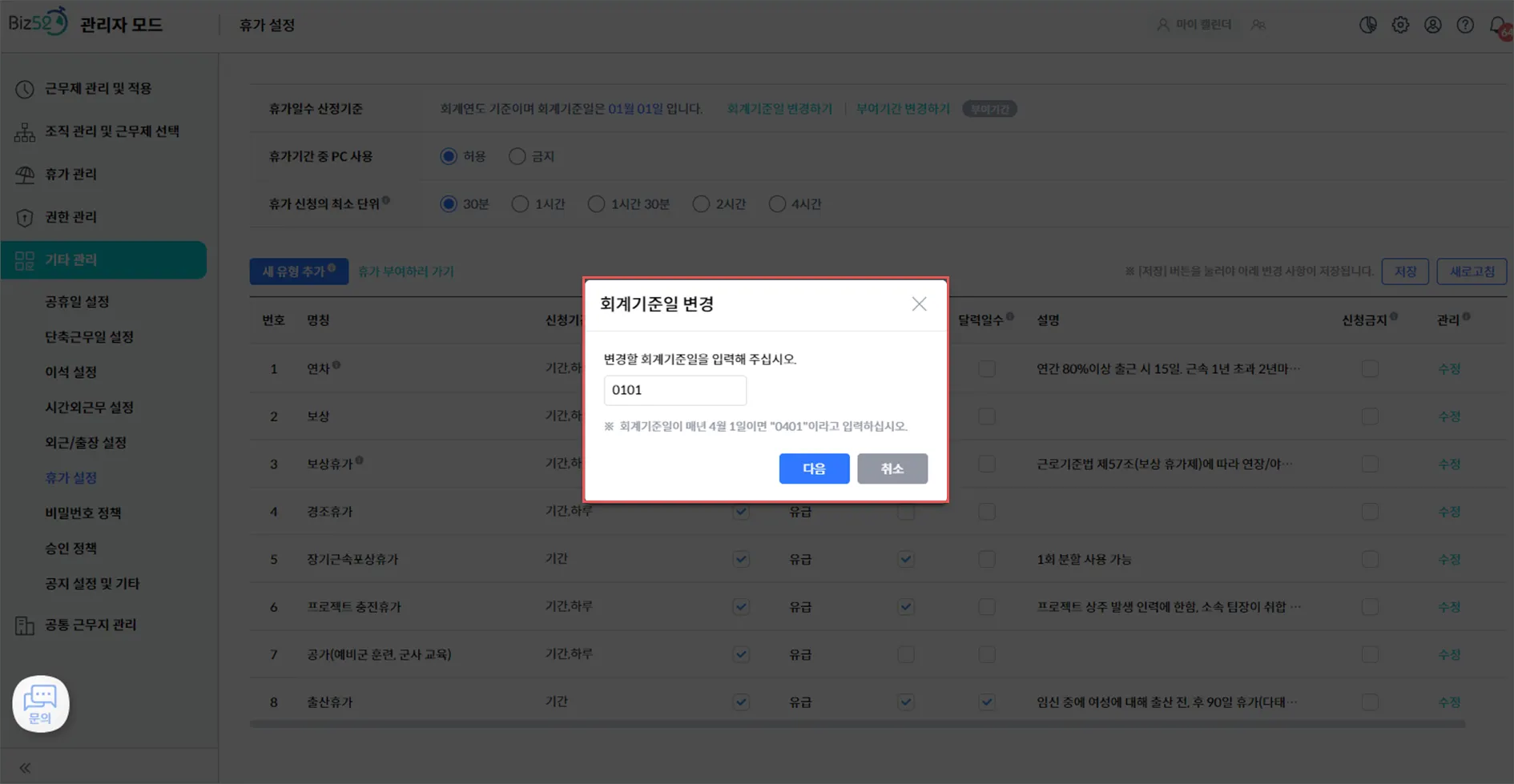Click 새 유형 추가 button
The image size is (1514, 784).
coord(299,271)
